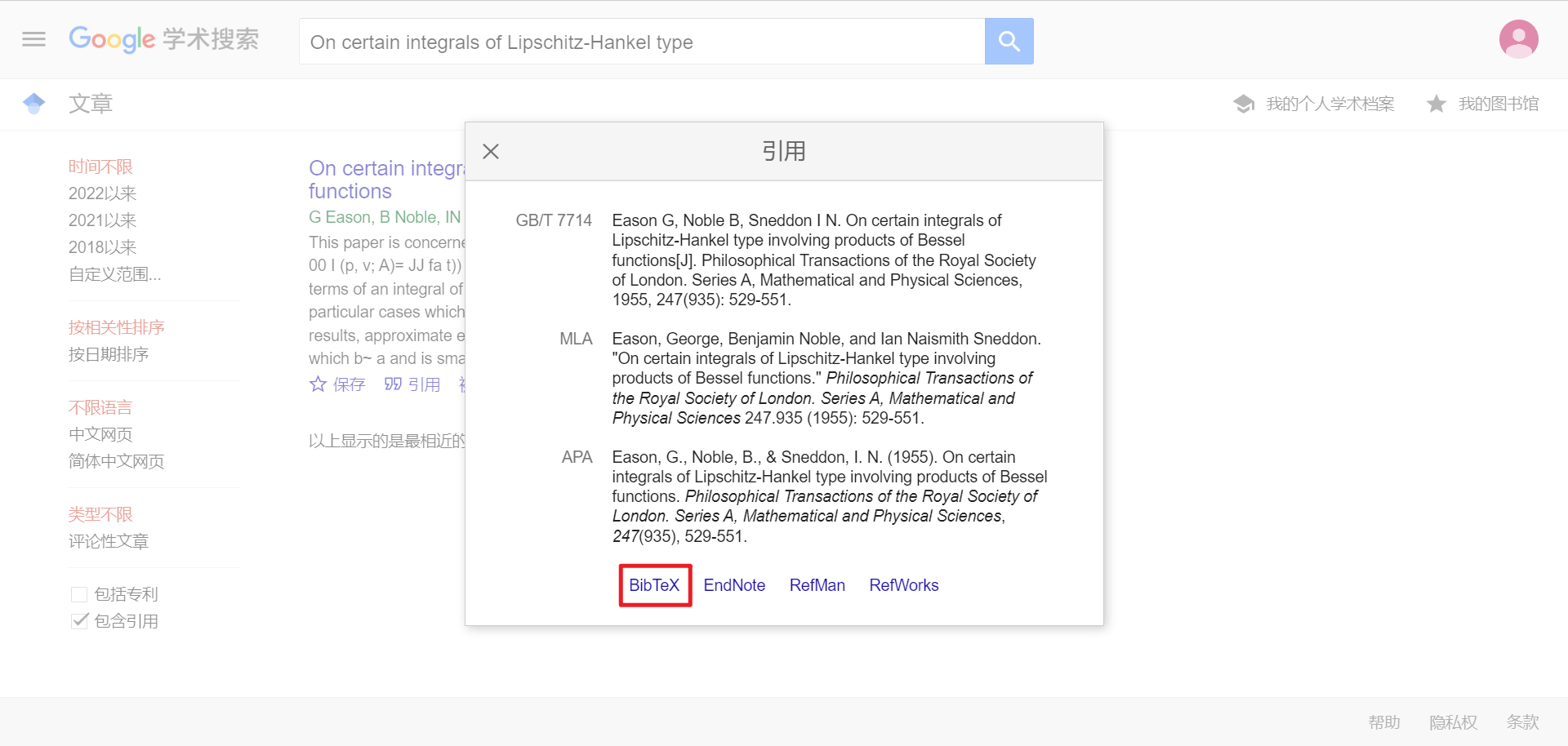Click the 引用 dialog title
Viewport: 1568px width, 746px height.
point(784,151)
